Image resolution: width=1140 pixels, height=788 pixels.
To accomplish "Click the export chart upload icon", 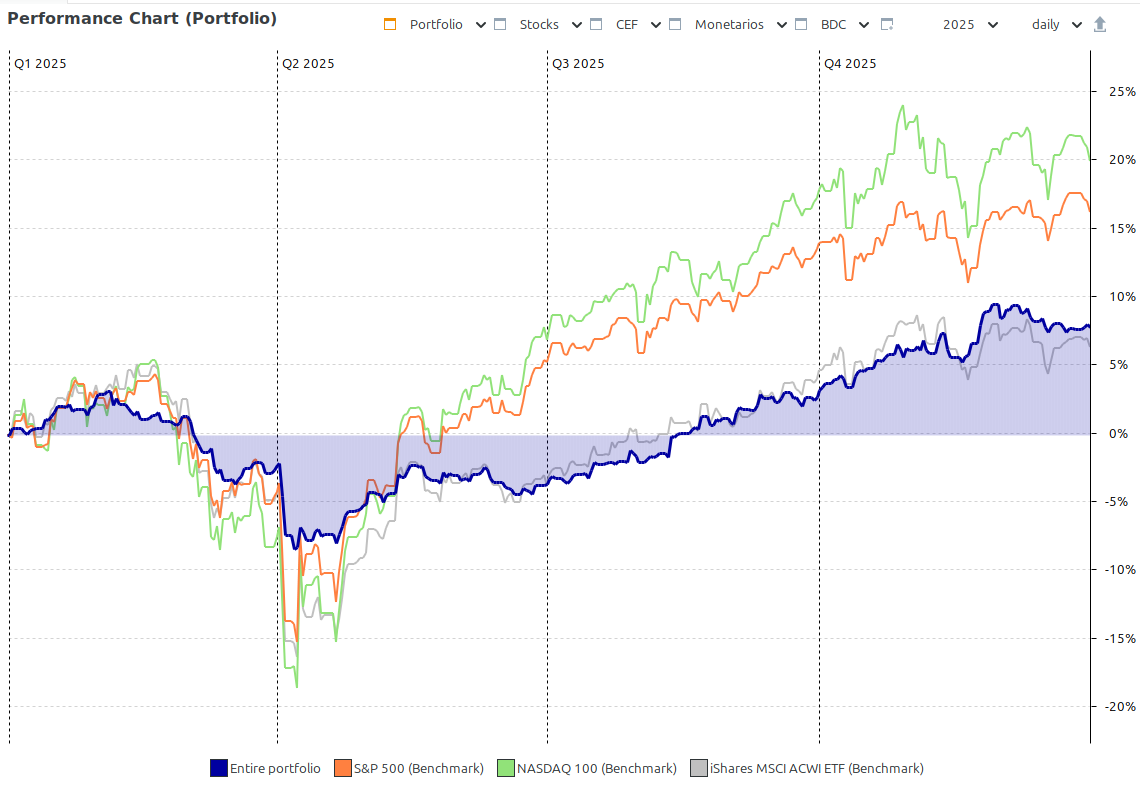I will (1100, 25).
